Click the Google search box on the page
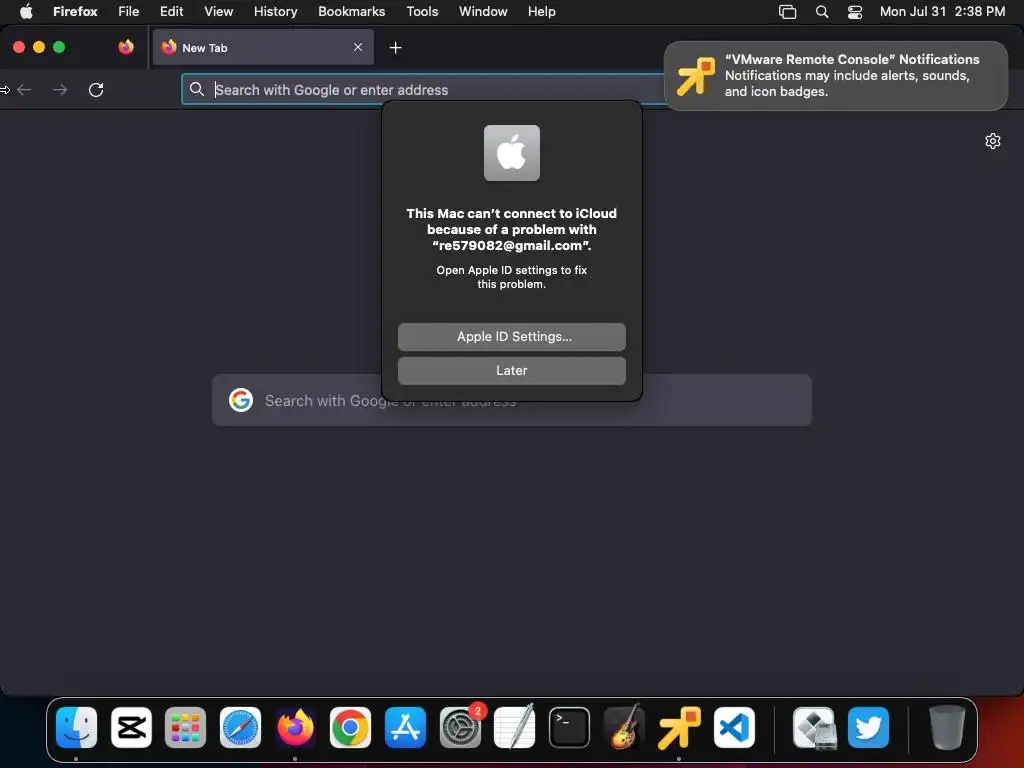The image size is (1024, 768). tap(511, 400)
